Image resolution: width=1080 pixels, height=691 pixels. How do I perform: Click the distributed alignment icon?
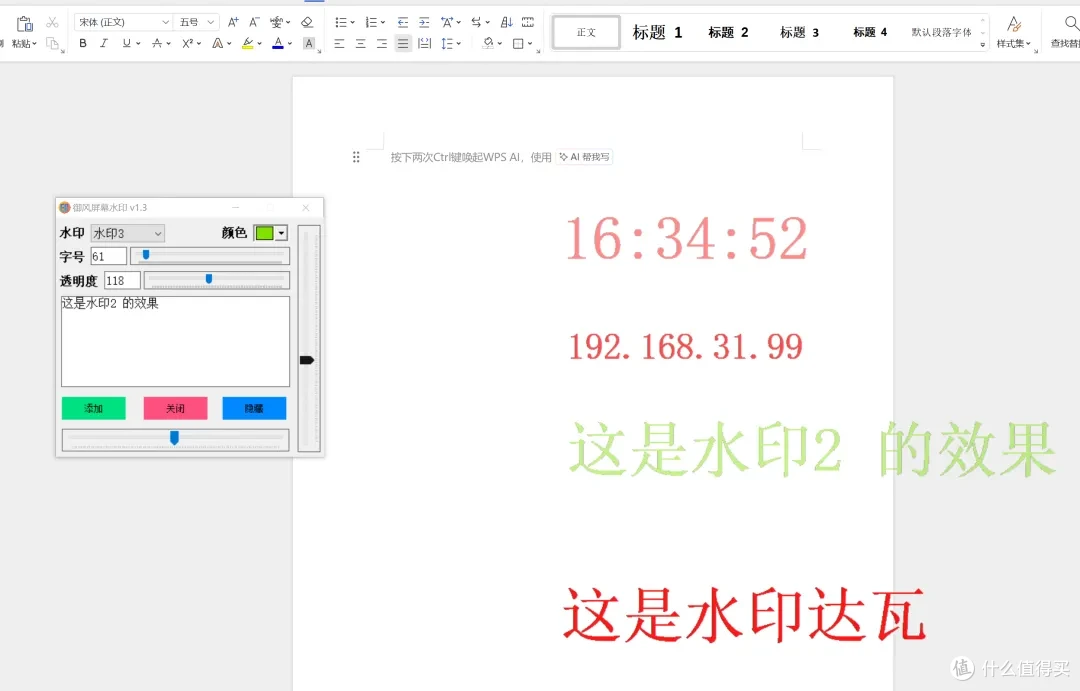coord(425,43)
